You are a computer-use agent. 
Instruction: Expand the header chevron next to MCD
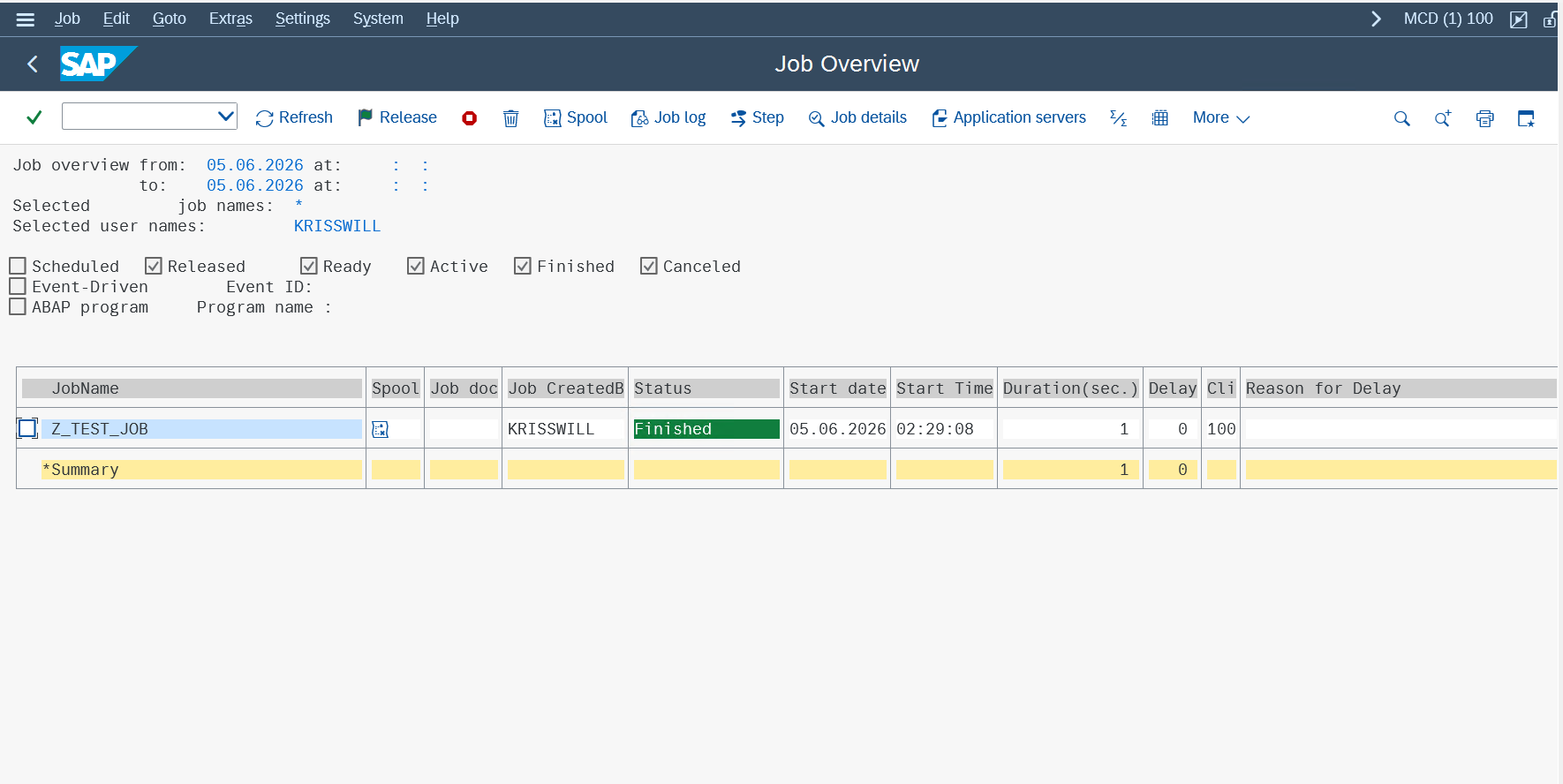point(1376,19)
